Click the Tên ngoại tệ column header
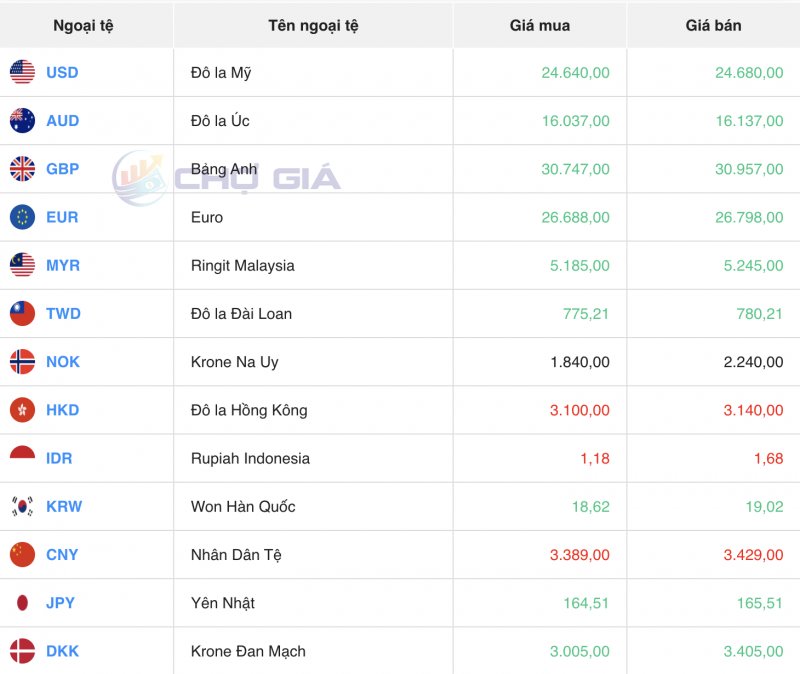 tap(313, 25)
